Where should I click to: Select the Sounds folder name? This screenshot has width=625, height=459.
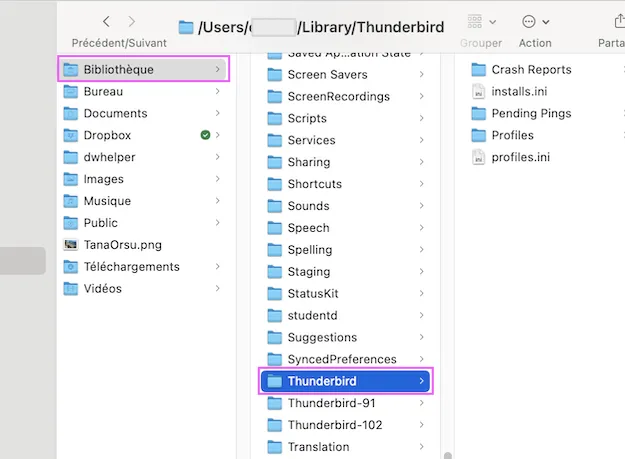coord(309,206)
